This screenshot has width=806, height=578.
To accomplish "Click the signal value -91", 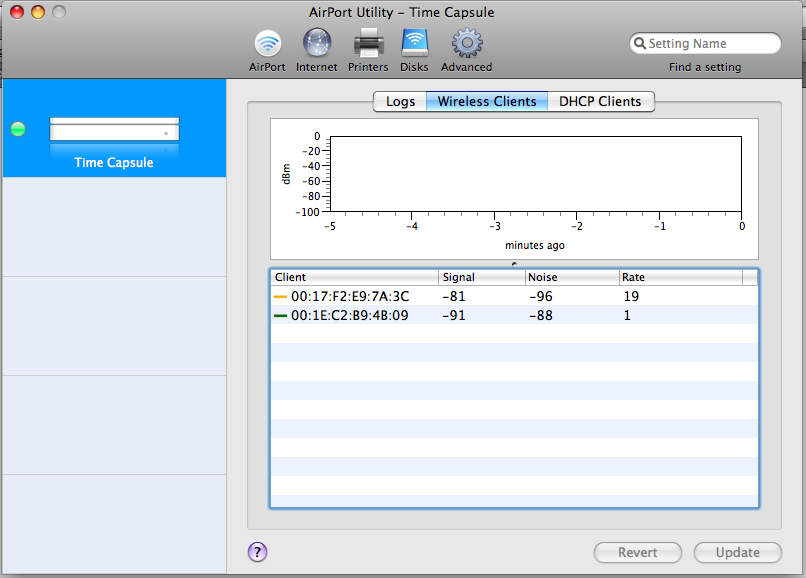I will tap(454, 316).
